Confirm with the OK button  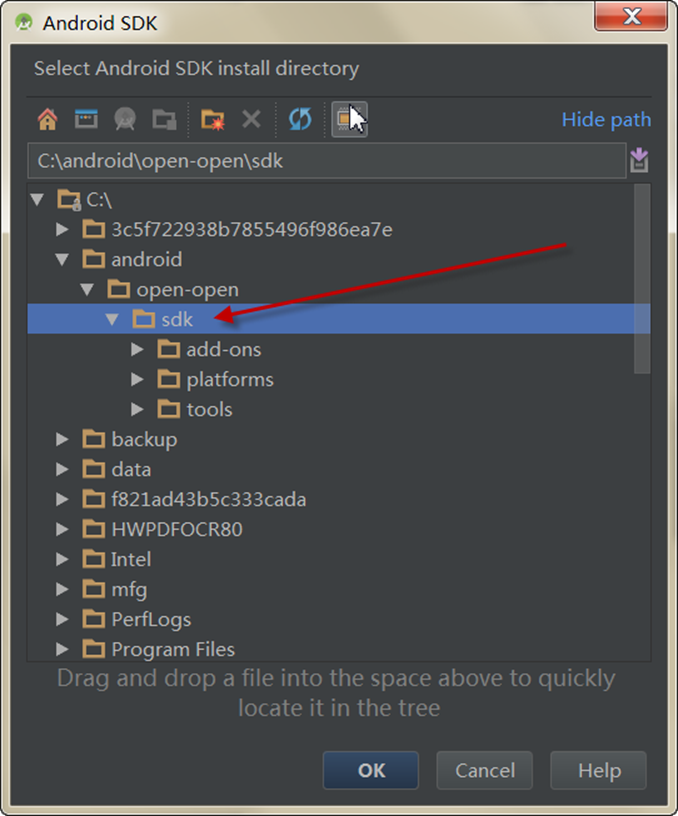(371, 770)
